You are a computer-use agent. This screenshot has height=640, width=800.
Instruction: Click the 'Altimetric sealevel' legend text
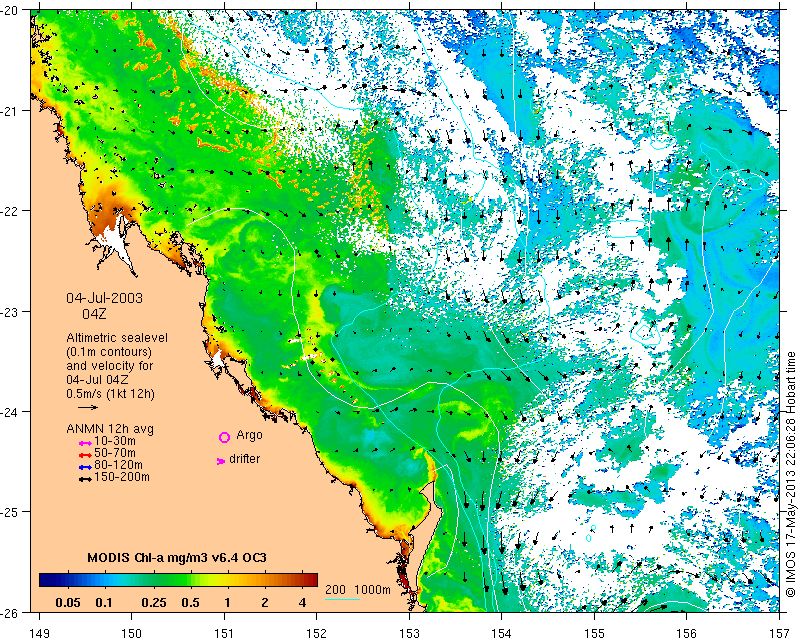[x=117, y=338]
